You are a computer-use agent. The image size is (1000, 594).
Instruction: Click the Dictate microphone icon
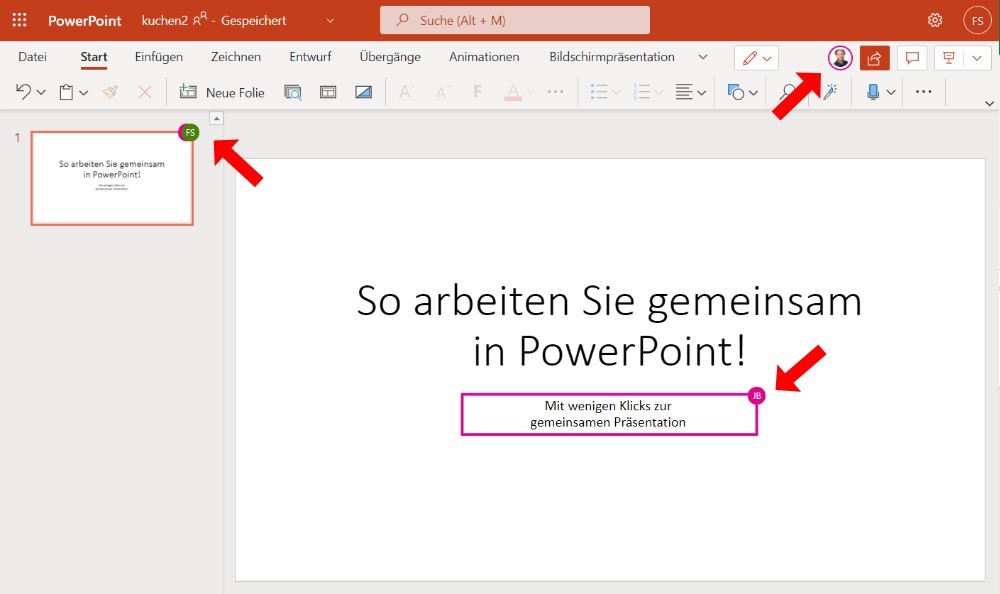873,92
